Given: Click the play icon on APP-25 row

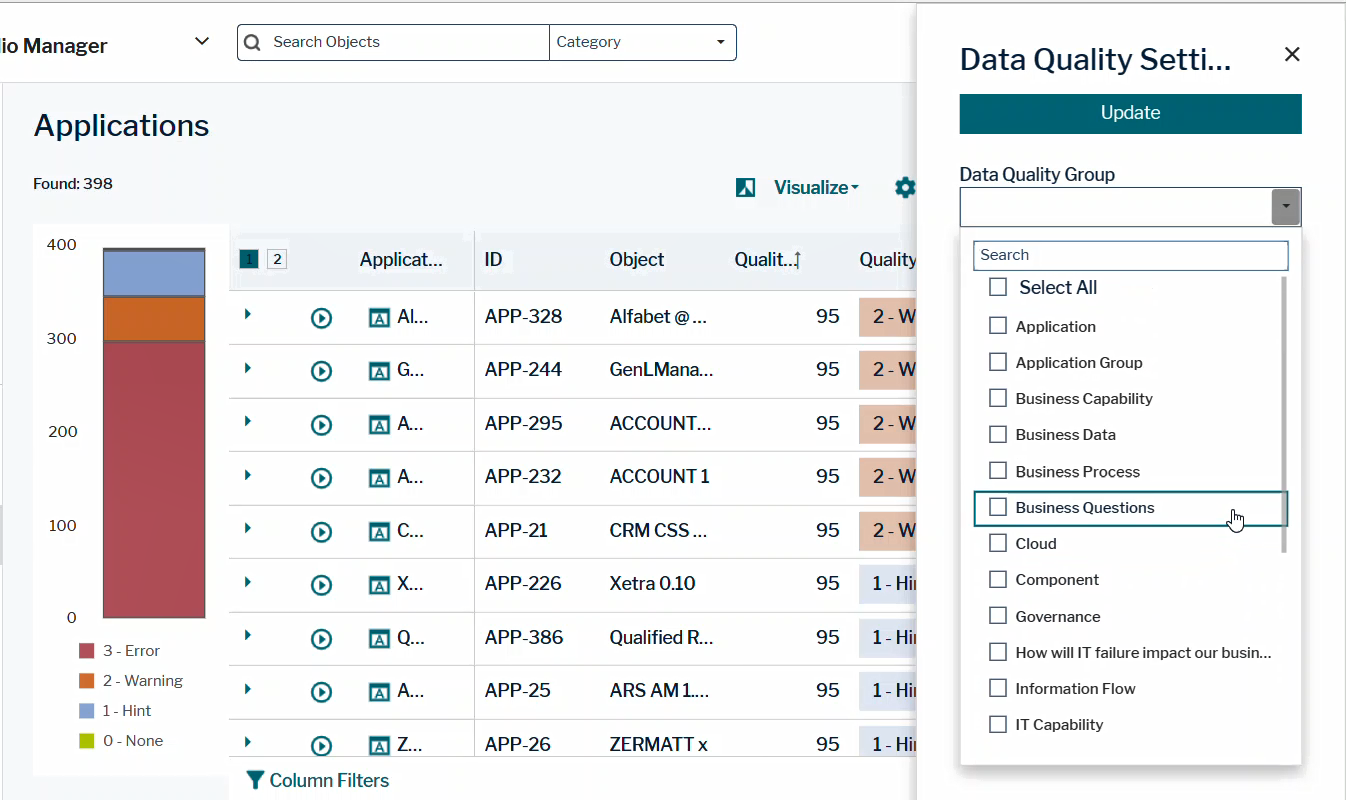Looking at the screenshot, I should coord(321,691).
